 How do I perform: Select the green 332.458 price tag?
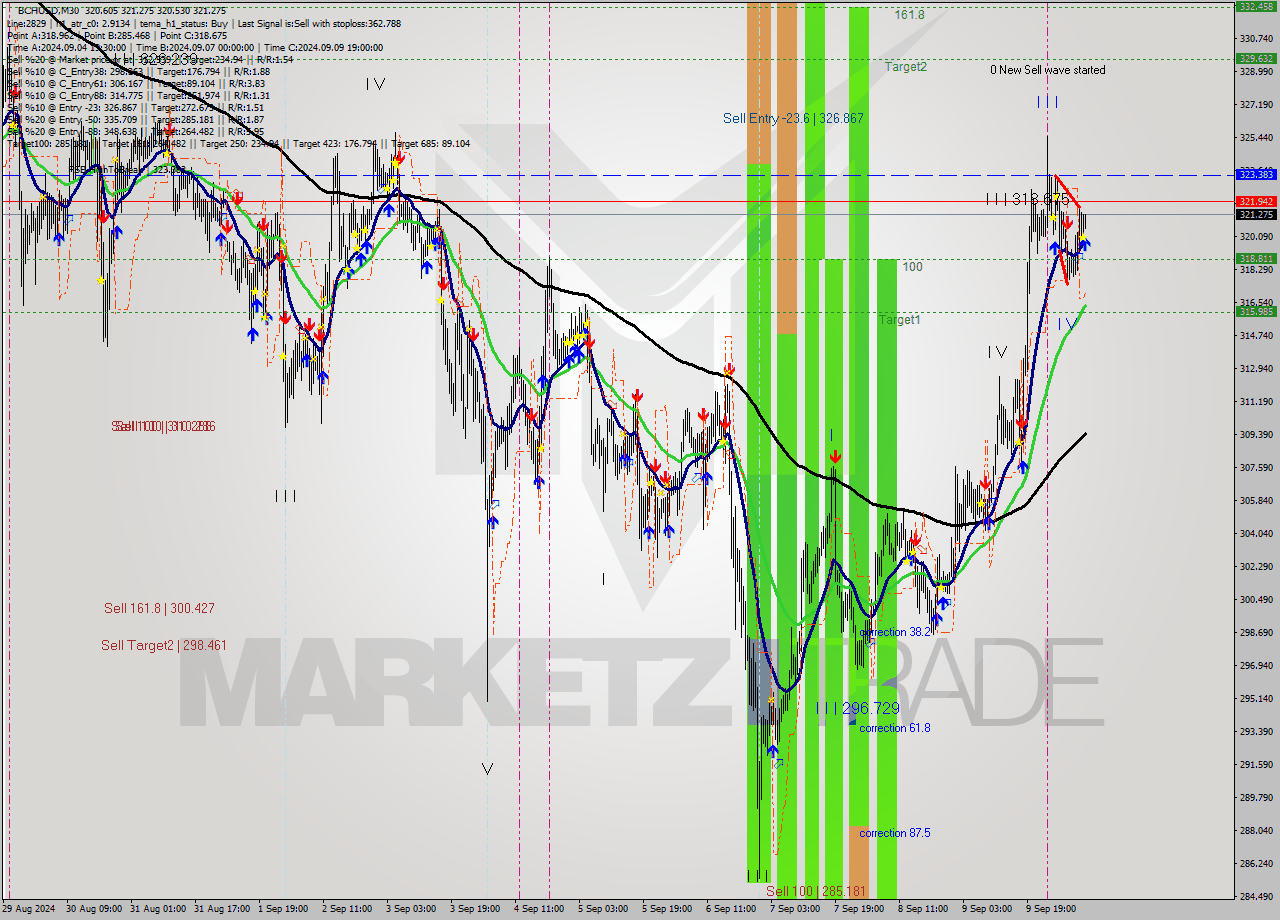[1255, 6]
